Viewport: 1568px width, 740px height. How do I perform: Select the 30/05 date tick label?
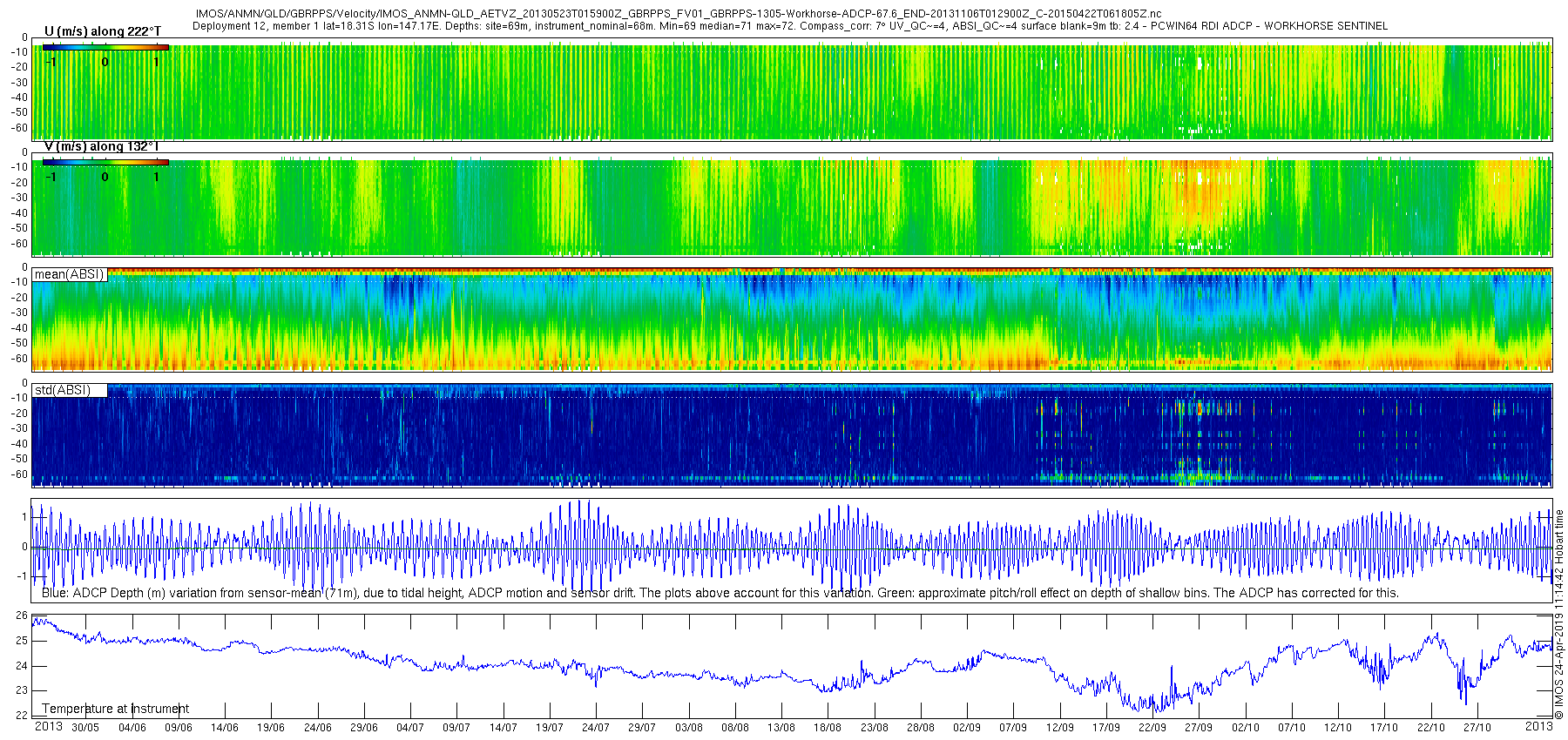pos(85,728)
